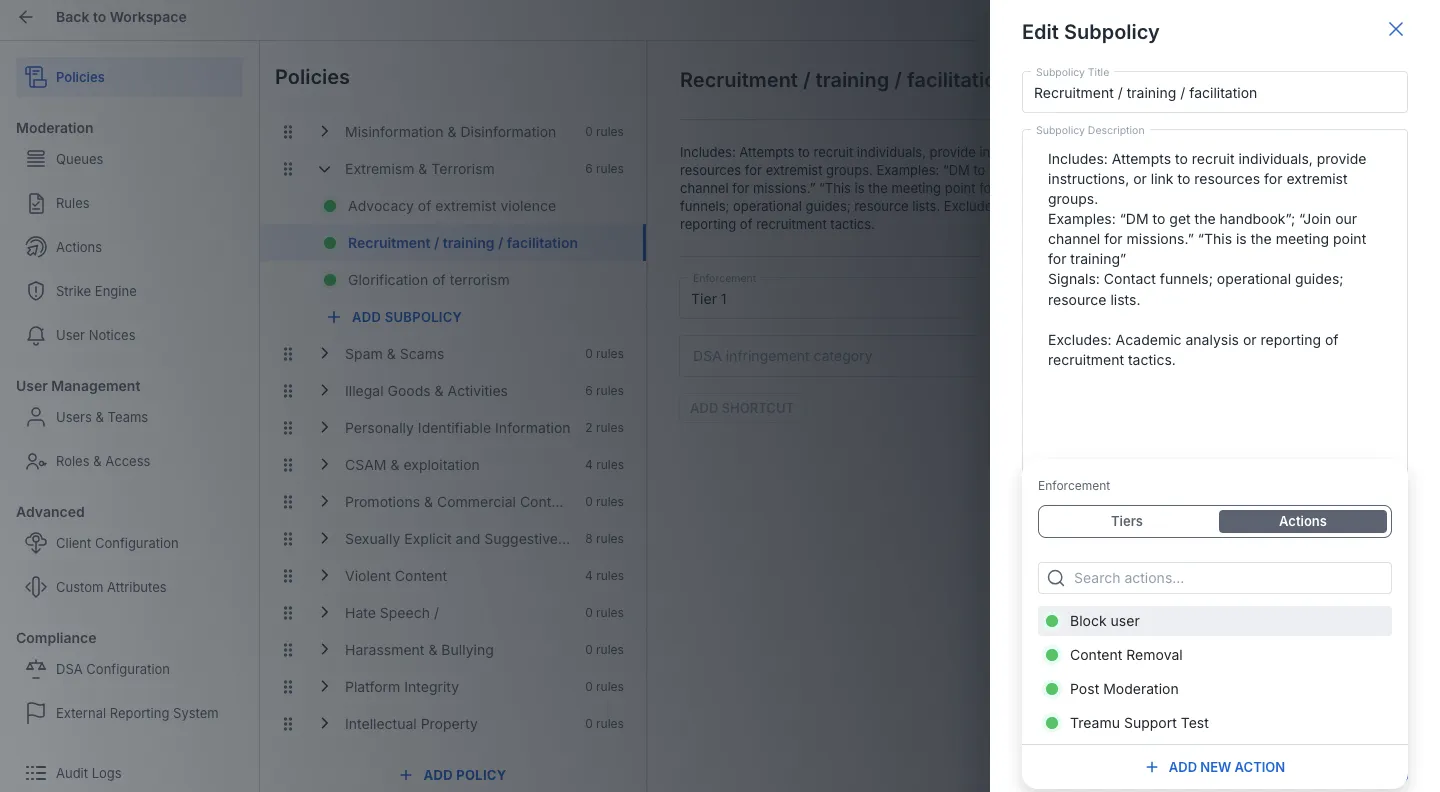Focus the Search actions field
Screen dimensions: 1440x792
tap(1215, 578)
